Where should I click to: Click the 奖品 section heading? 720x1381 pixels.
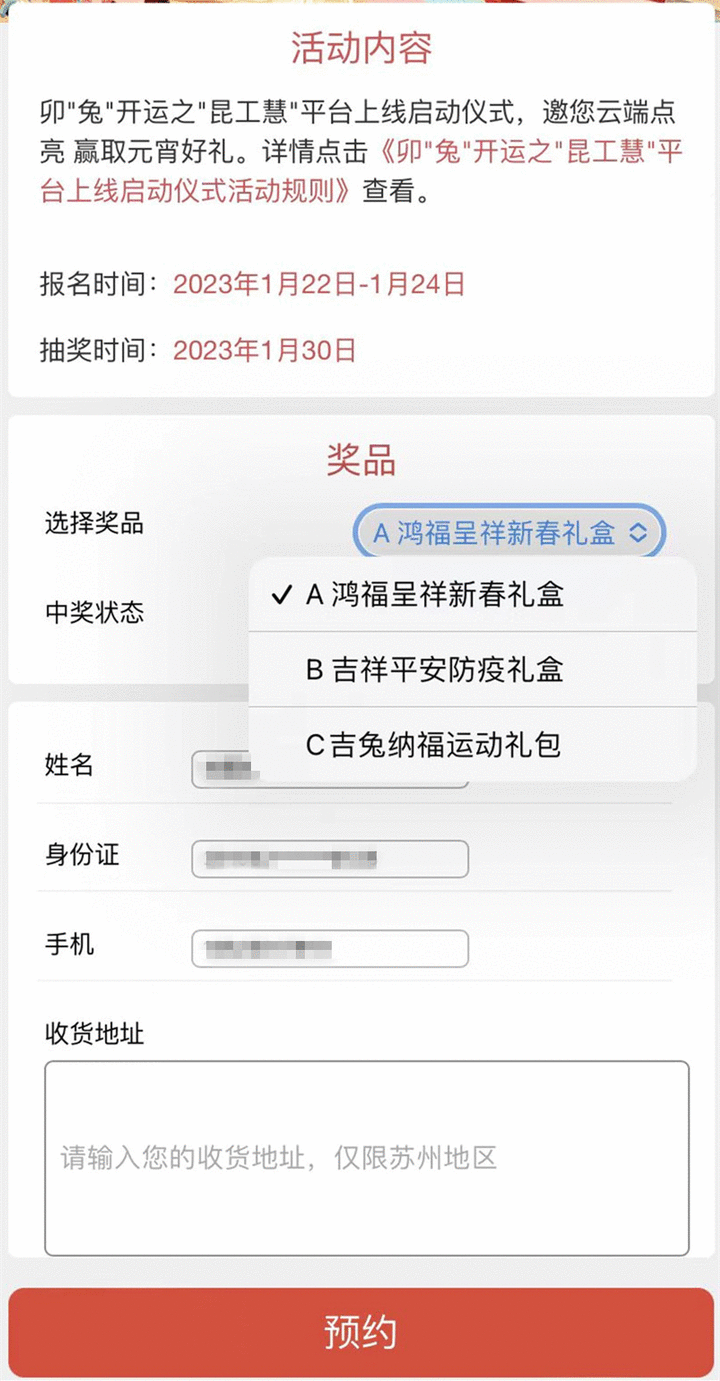pos(361,460)
